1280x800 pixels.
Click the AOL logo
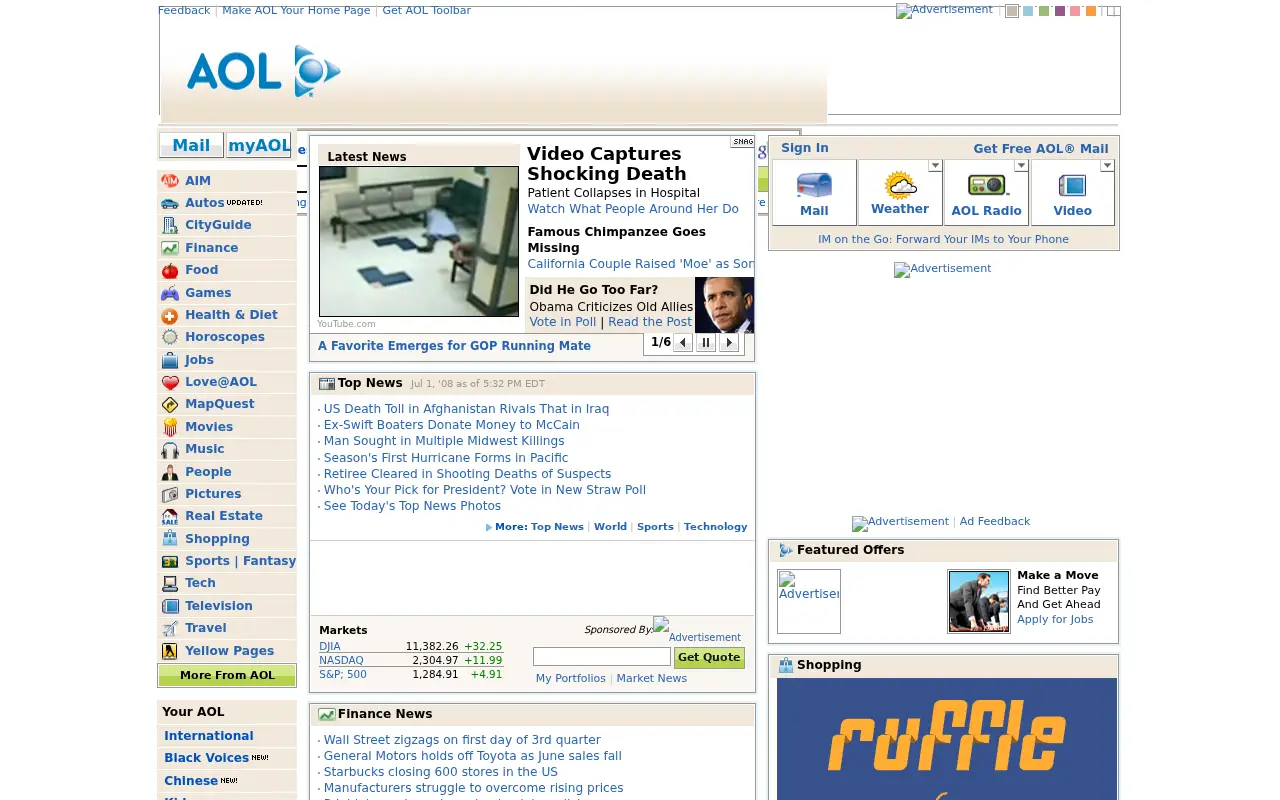click(264, 71)
